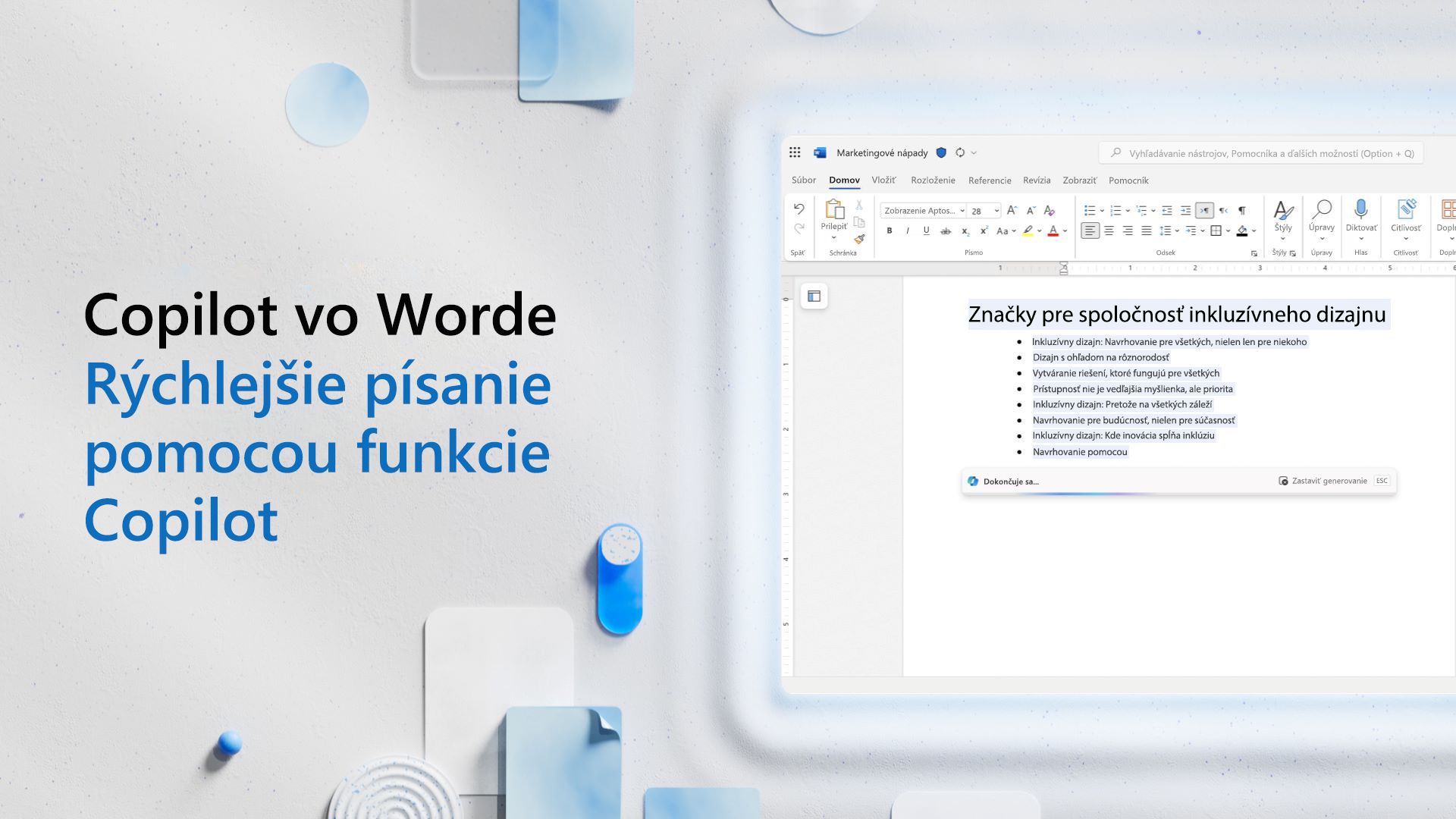The height and width of the screenshot is (819, 1456).
Task: Open the app launcher grid icon
Action: coord(795,152)
